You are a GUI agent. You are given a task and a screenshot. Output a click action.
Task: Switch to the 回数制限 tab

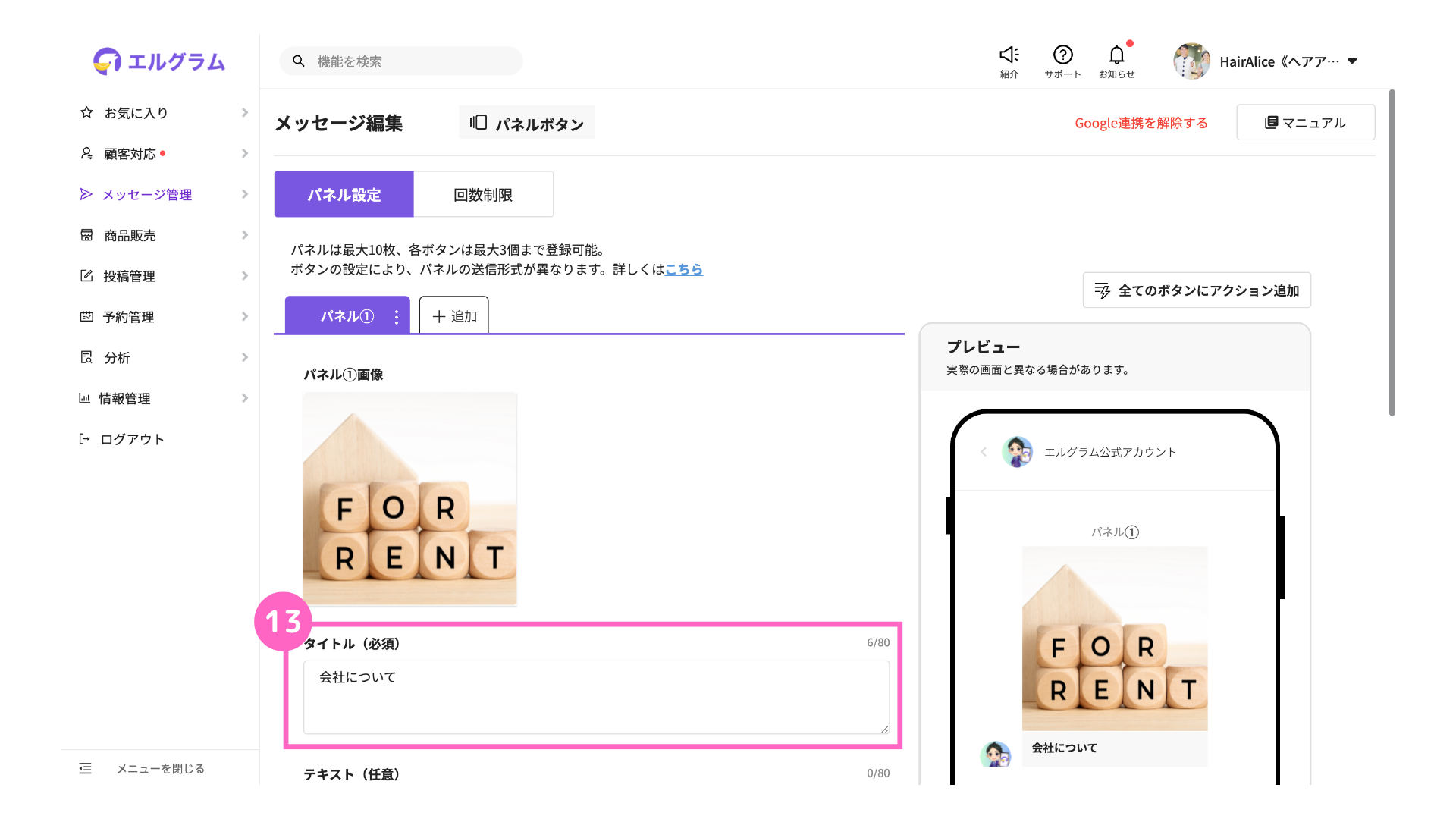(x=483, y=194)
